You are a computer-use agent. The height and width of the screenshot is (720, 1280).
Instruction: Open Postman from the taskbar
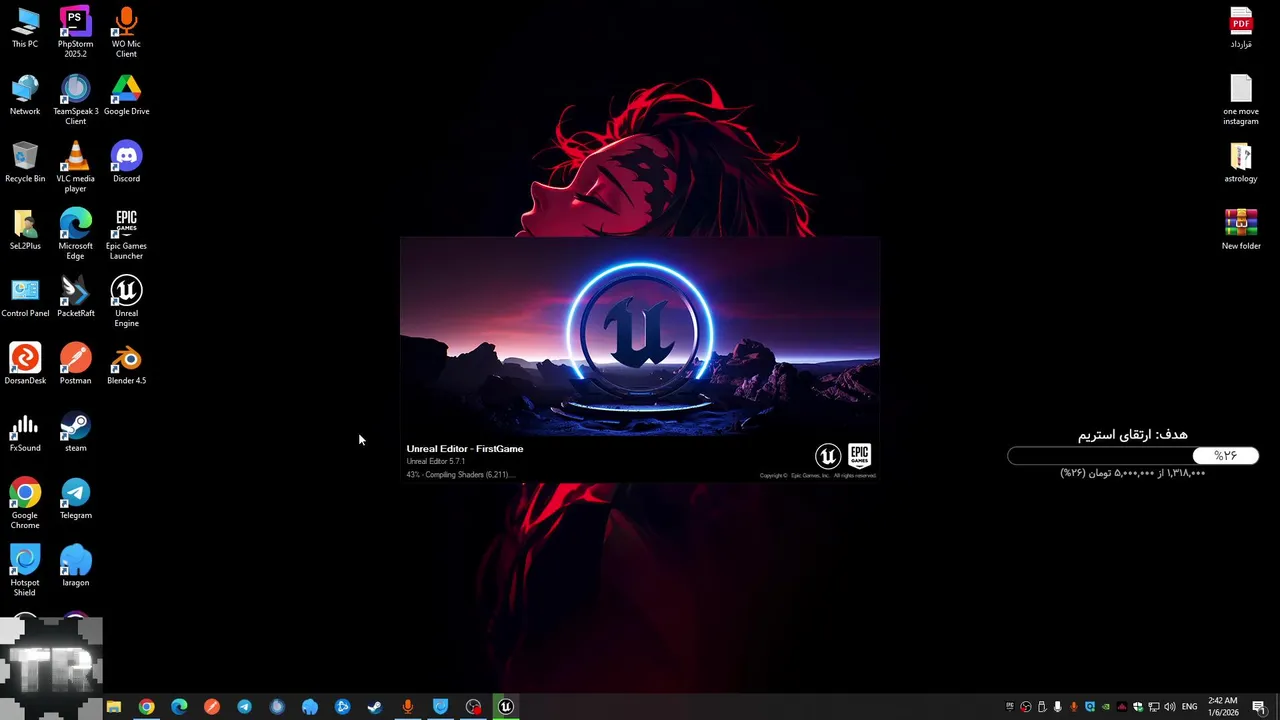212,707
